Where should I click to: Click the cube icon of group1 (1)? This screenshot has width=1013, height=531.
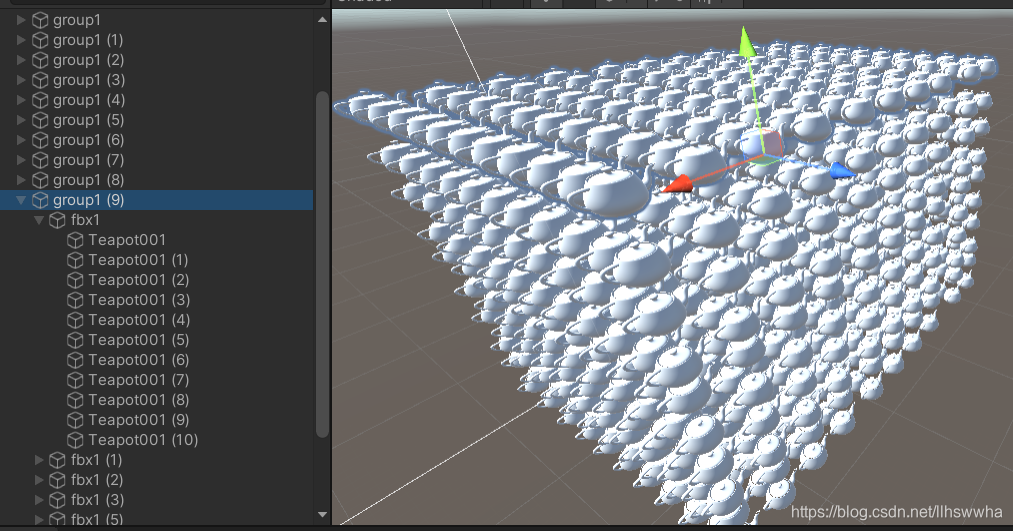click(x=40, y=40)
